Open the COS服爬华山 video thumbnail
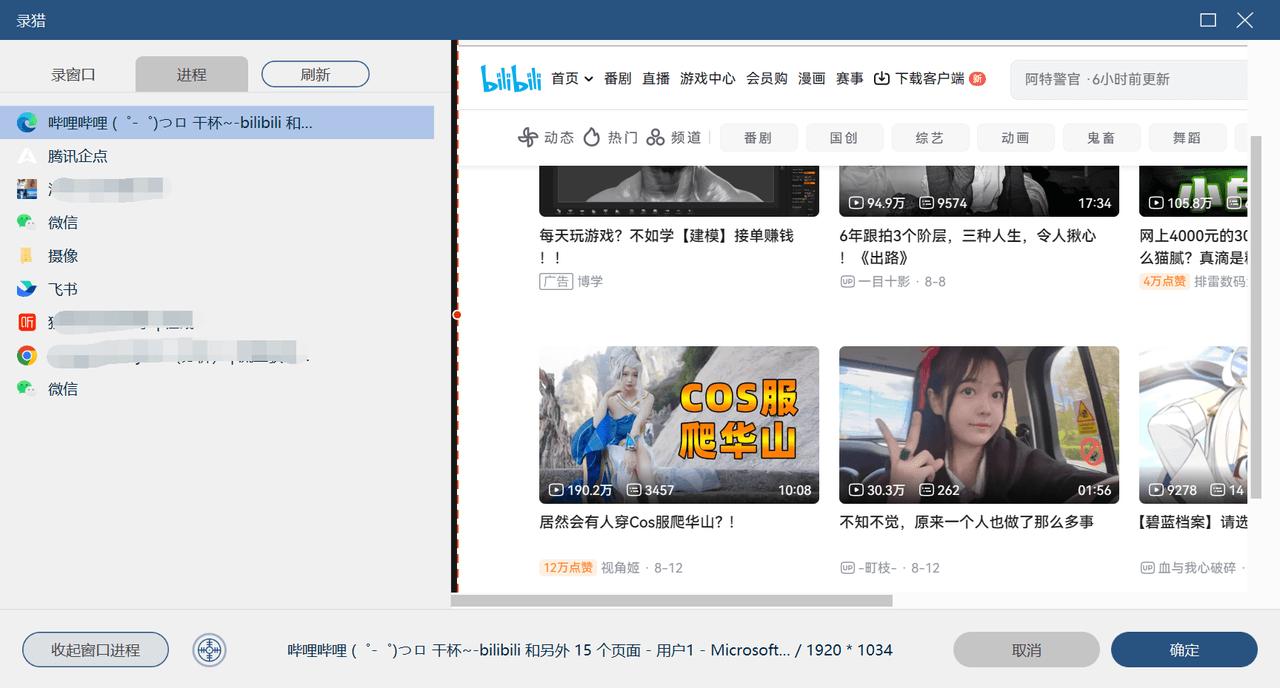1280x688 pixels. pyautogui.click(x=679, y=424)
